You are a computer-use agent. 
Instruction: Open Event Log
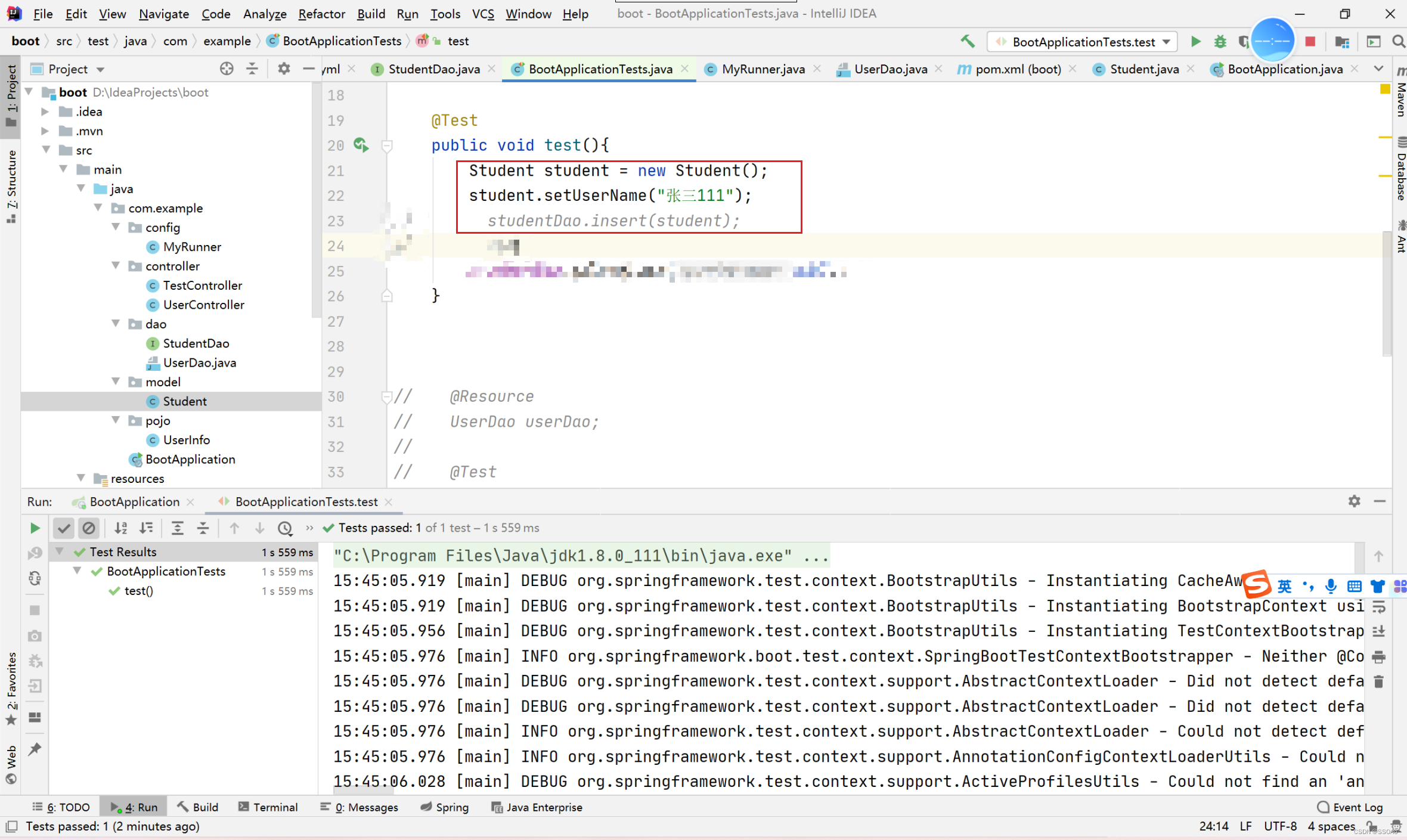pos(1350,807)
